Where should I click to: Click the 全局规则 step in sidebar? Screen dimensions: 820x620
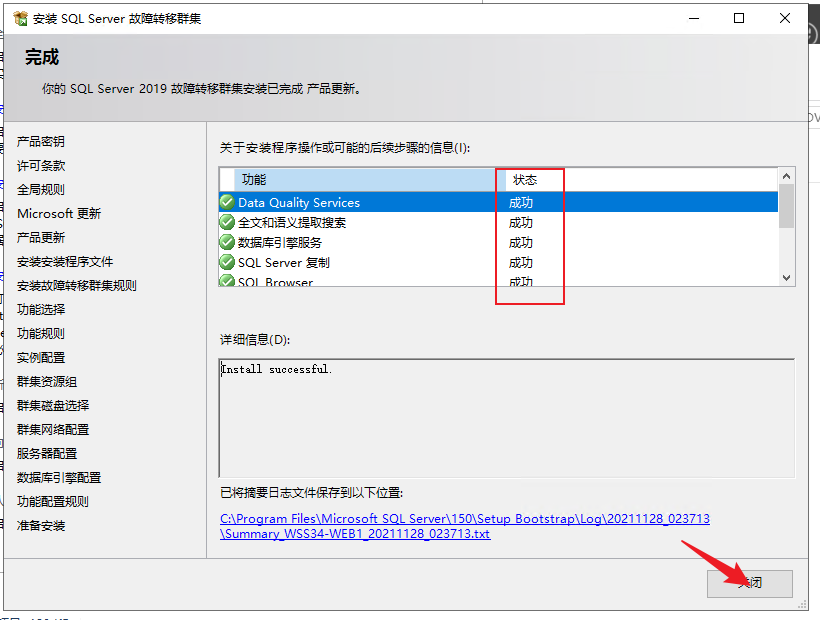(41, 190)
